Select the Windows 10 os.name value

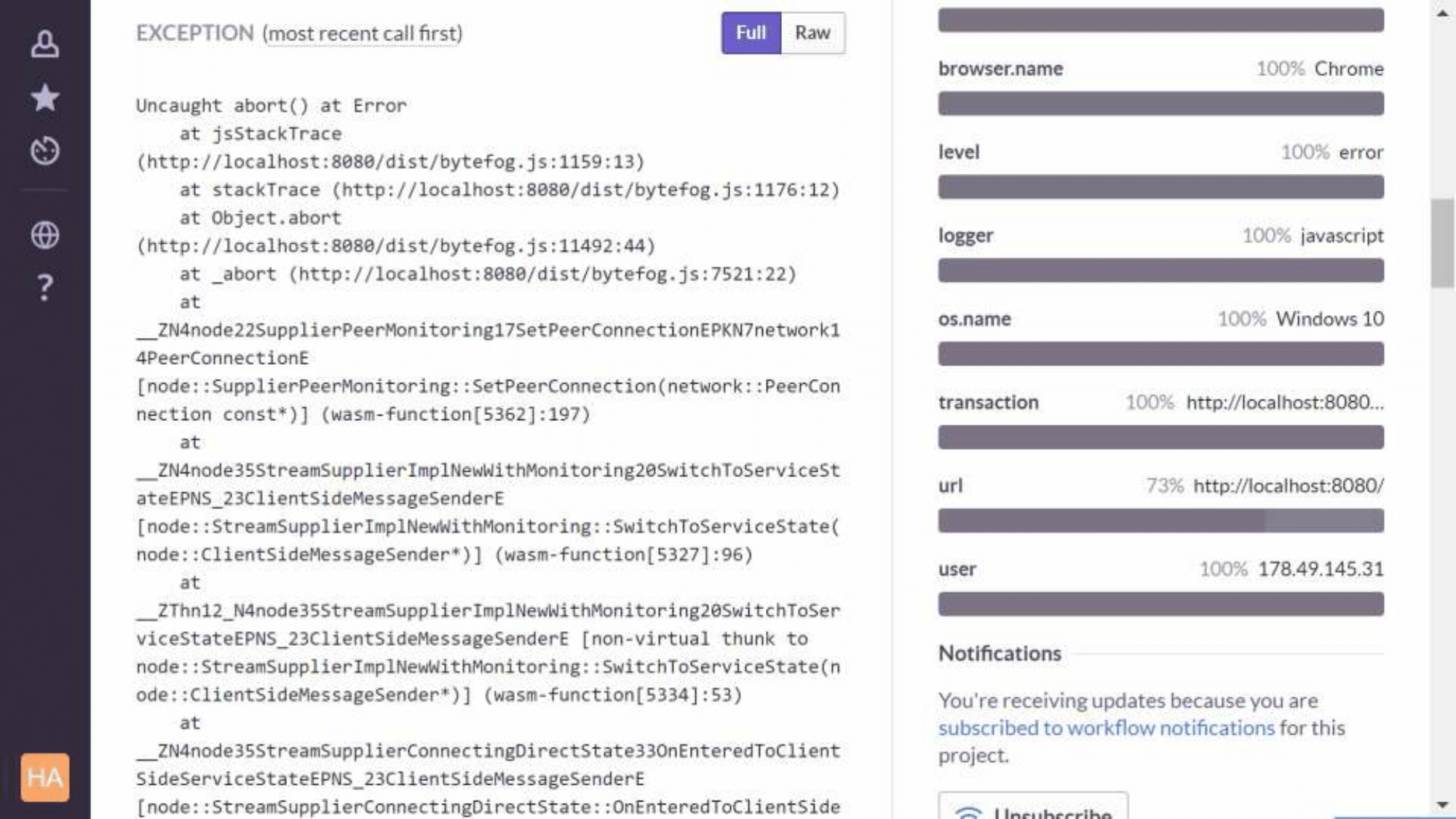point(1329,319)
